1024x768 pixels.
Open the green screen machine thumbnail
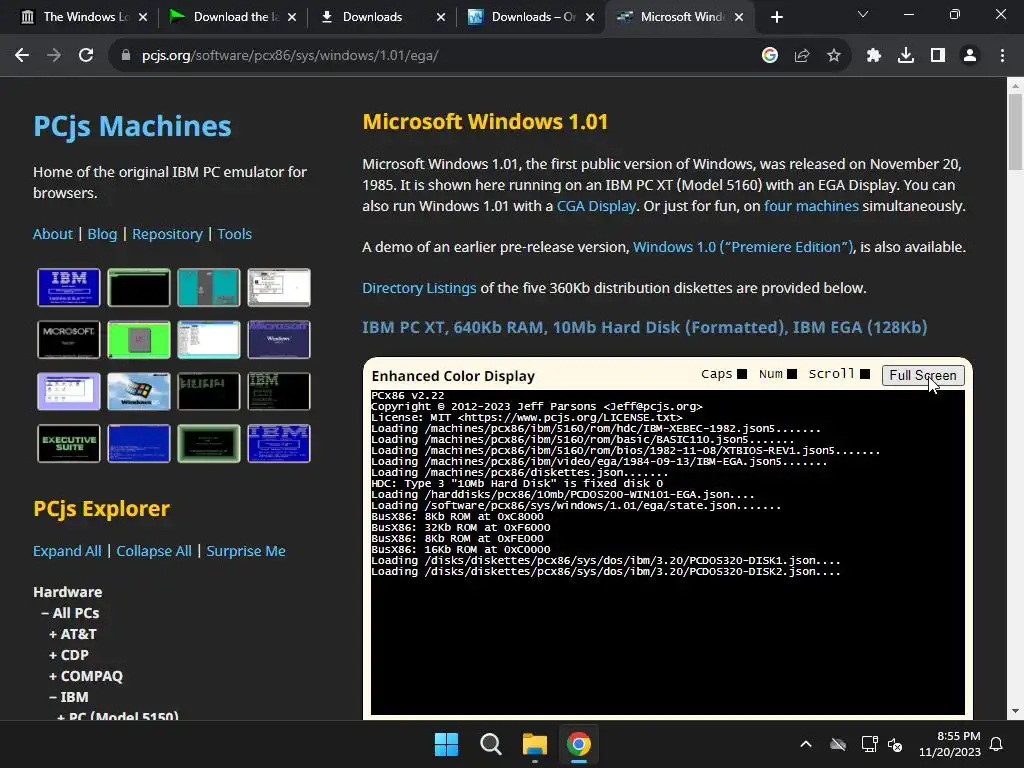coord(138,340)
